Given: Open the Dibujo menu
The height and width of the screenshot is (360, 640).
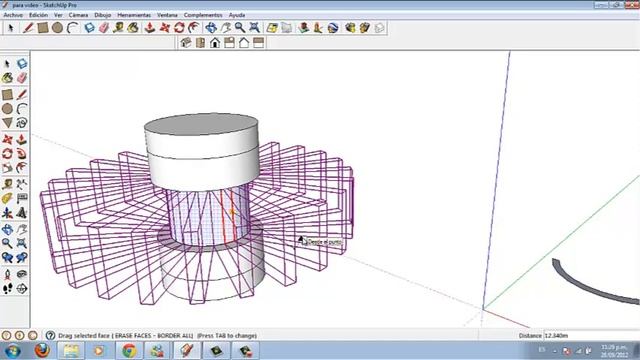Looking at the screenshot, I should tap(102, 15).
